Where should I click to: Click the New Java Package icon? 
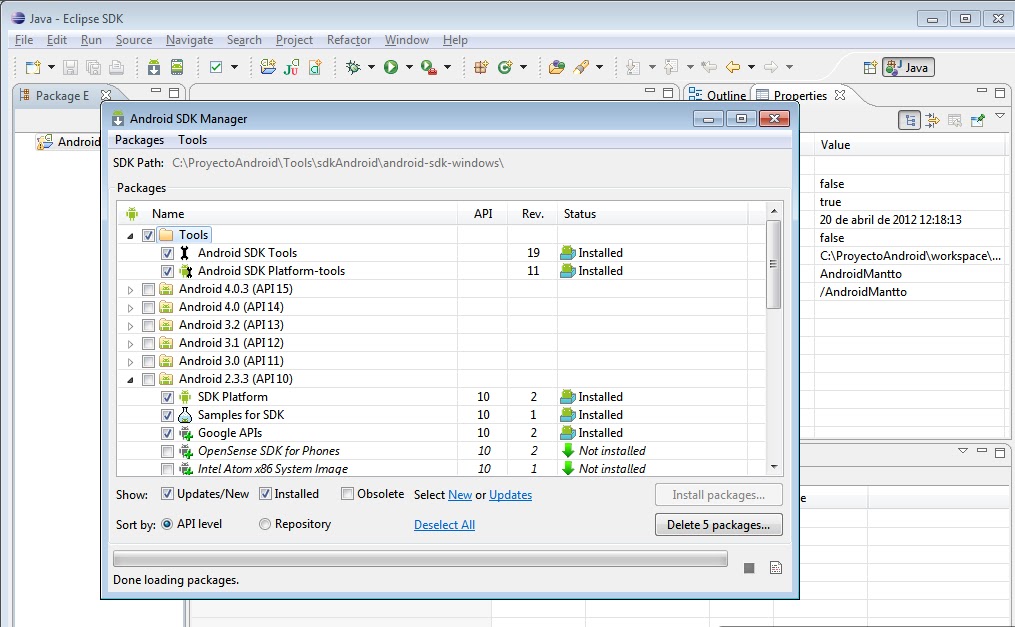tap(481, 67)
